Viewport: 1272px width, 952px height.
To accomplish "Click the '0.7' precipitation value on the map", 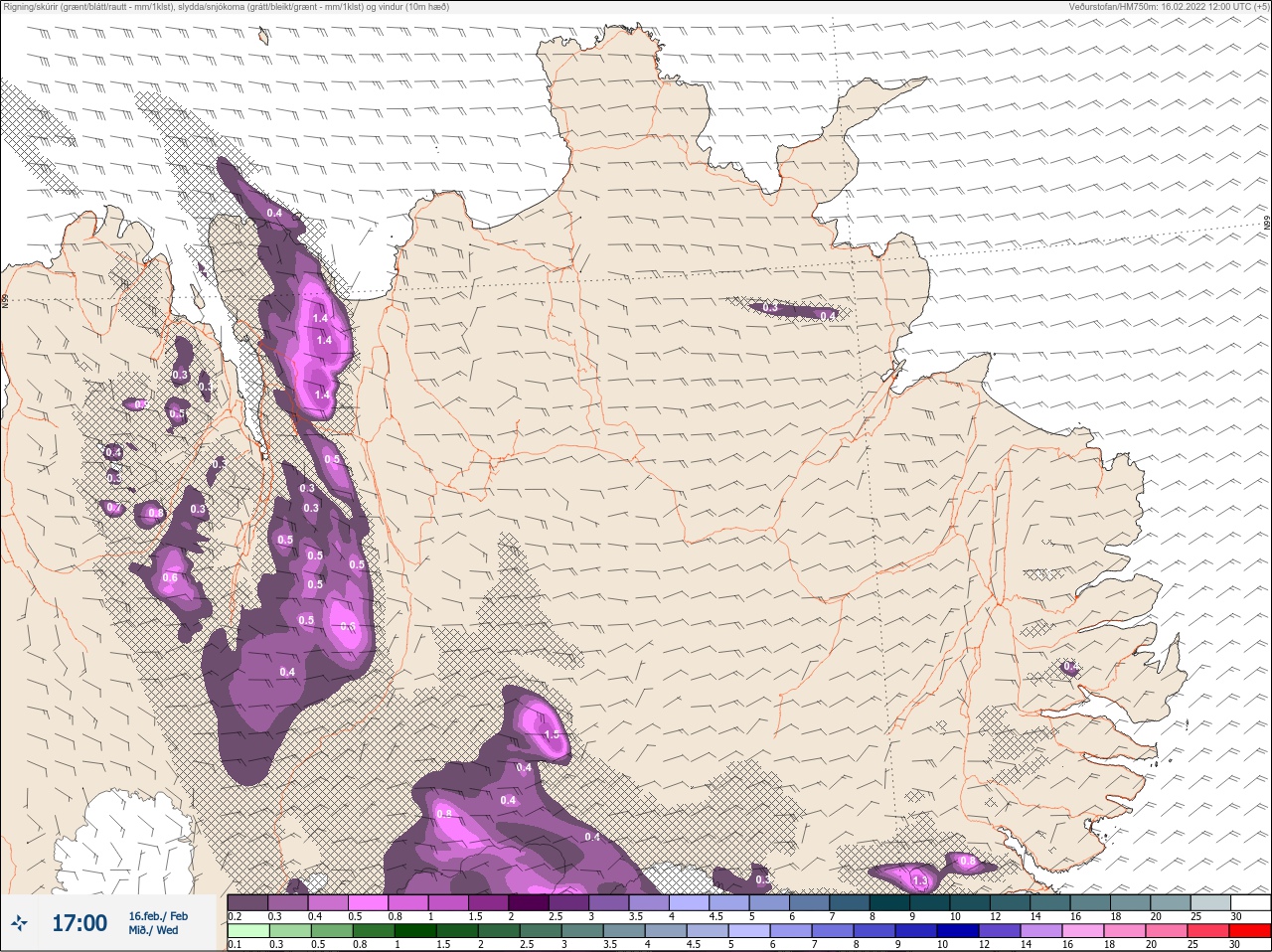I will [x=113, y=508].
